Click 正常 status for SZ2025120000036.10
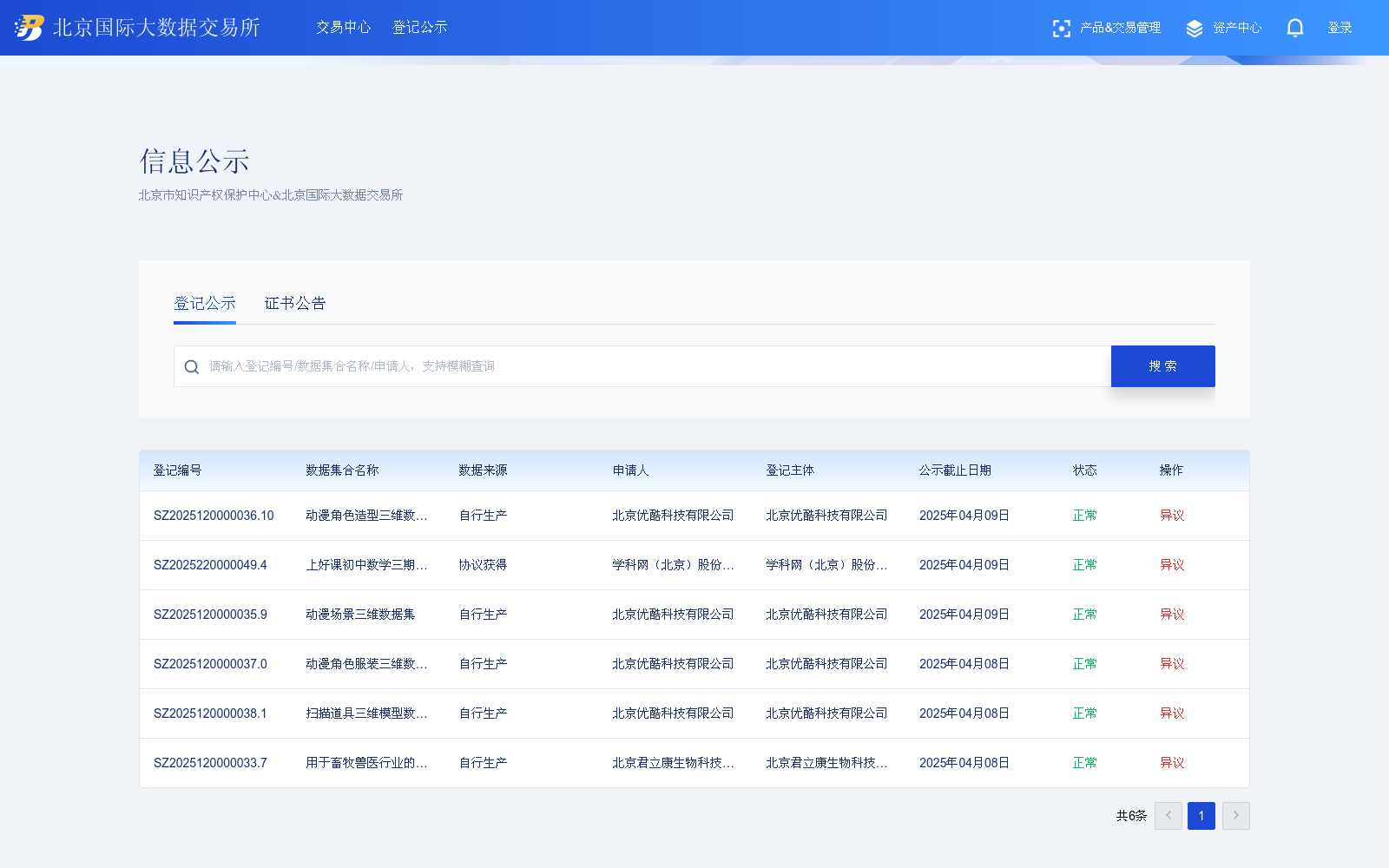The height and width of the screenshot is (868, 1389). tap(1084, 516)
